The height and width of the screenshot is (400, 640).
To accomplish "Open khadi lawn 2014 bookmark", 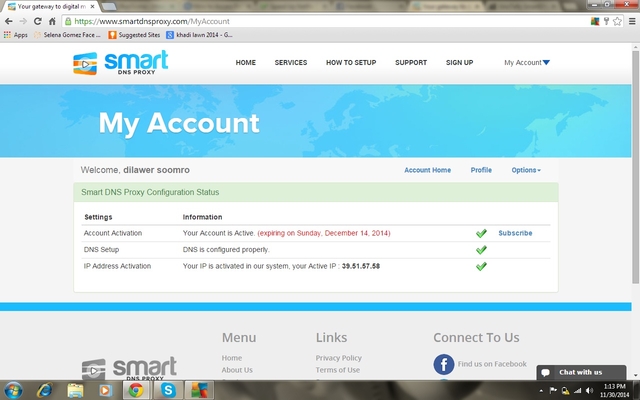I will [x=199, y=35].
